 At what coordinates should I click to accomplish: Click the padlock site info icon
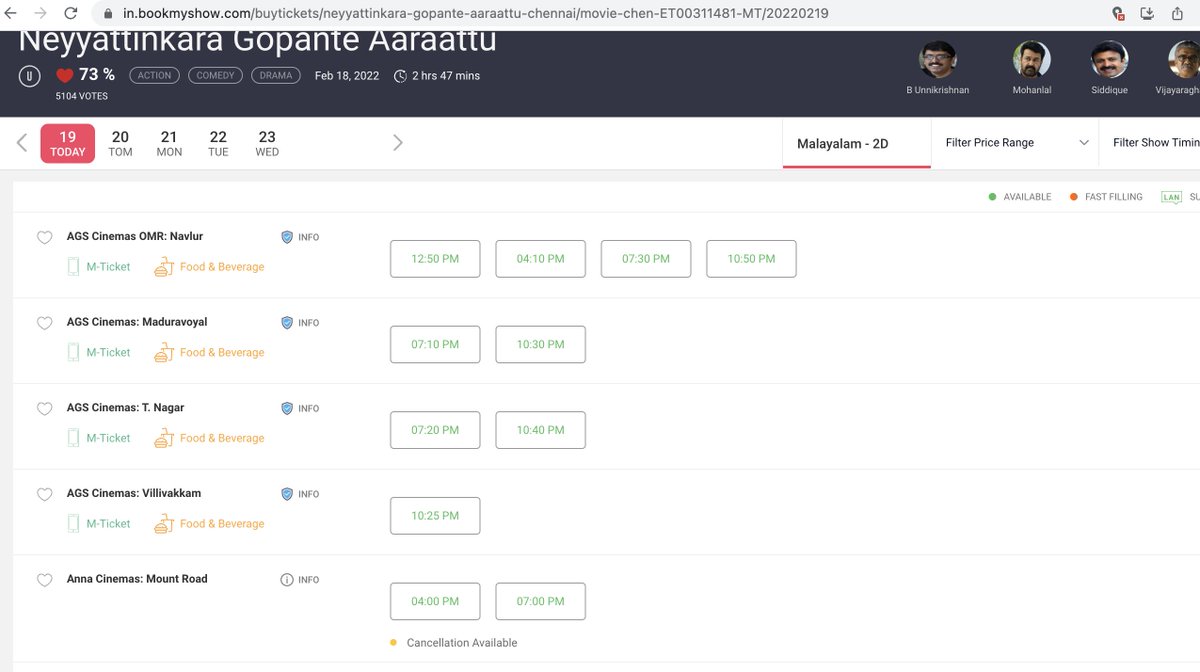(107, 14)
